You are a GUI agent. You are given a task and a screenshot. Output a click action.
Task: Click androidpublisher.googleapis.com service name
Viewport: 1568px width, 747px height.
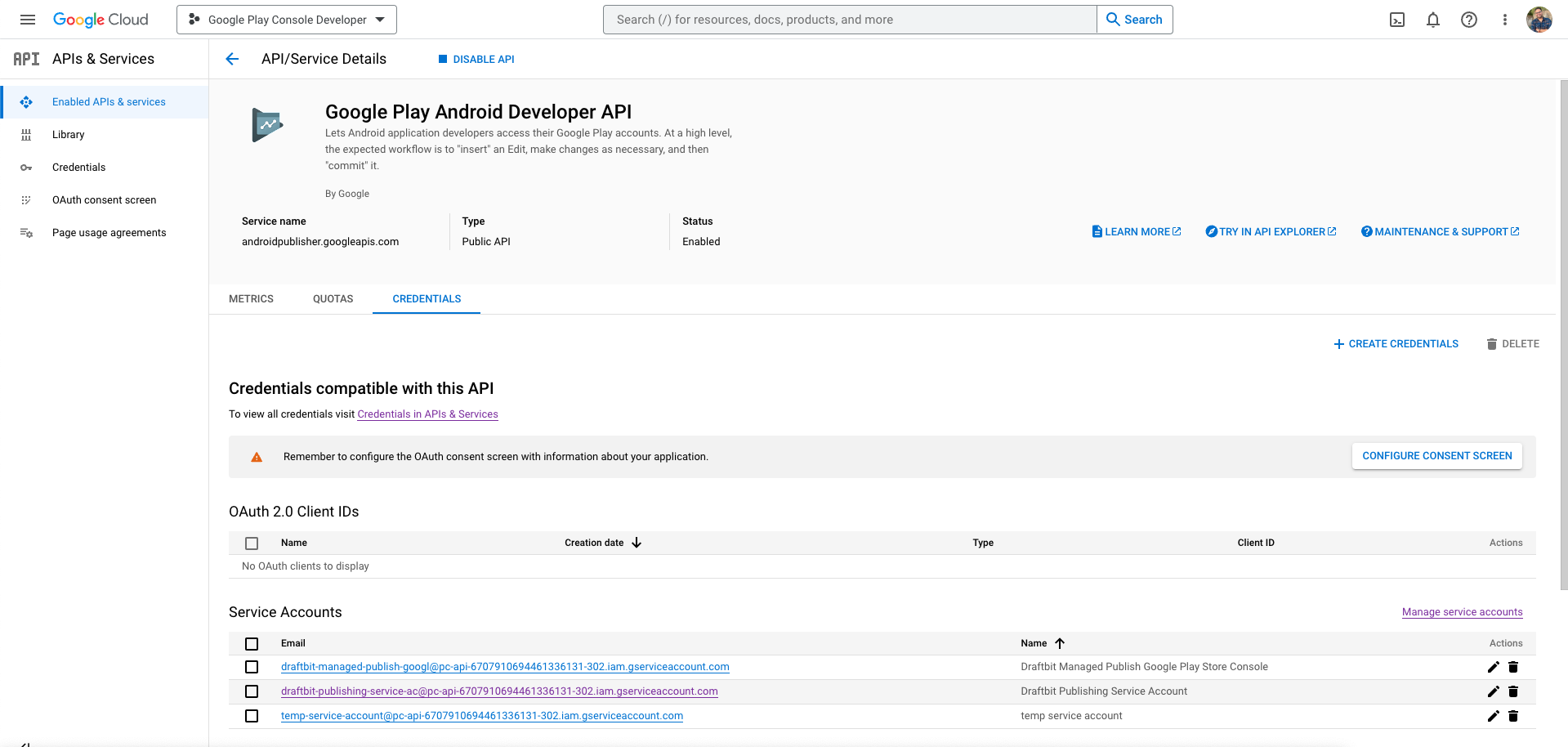point(320,242)
